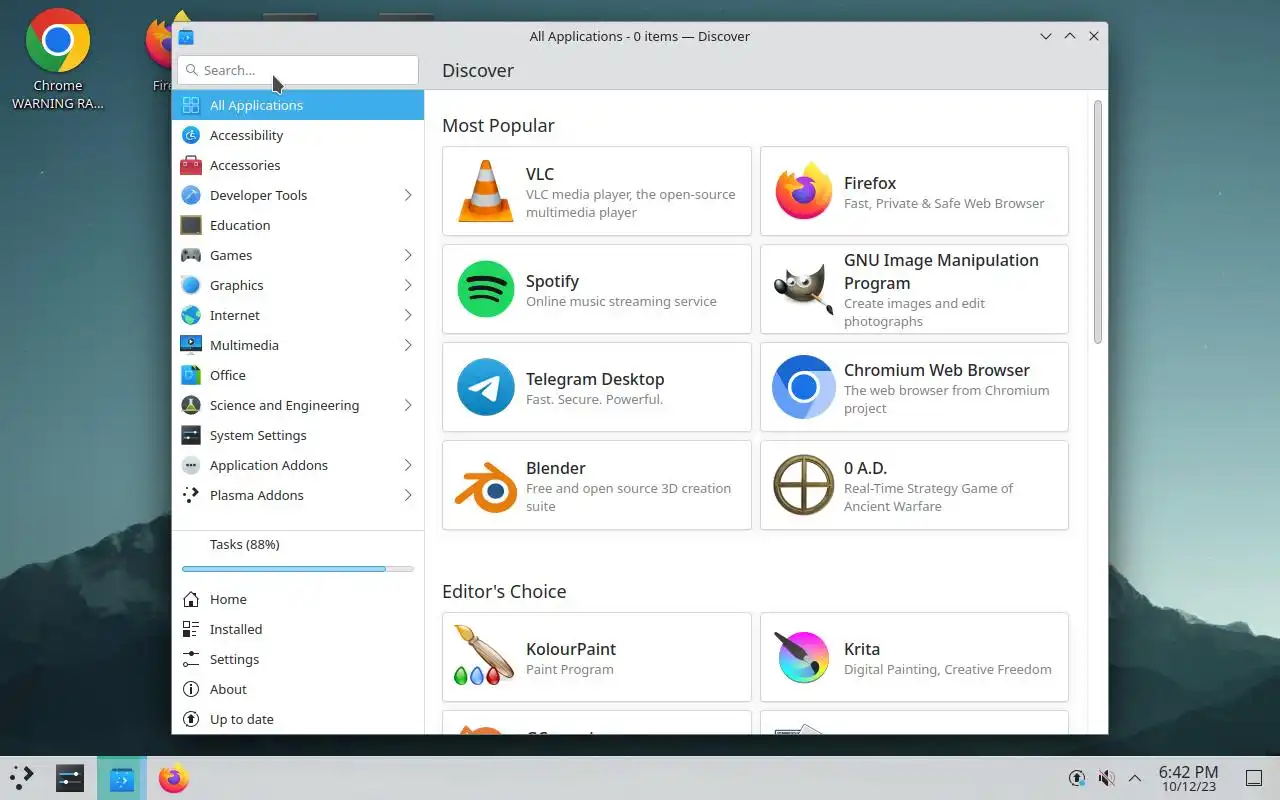
Task: Click the Firefox logo in Most Popular
Action: 804,191
